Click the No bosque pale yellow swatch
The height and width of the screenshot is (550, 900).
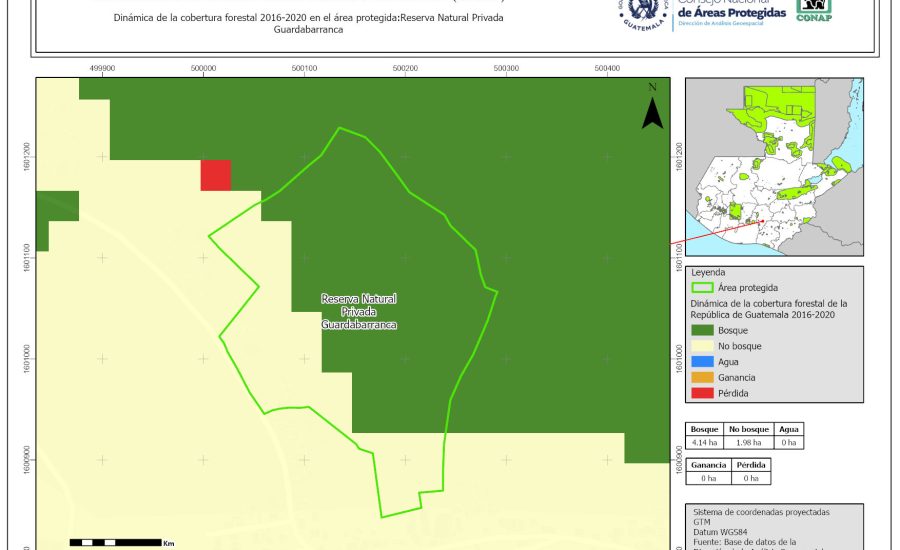coord(704,346)
